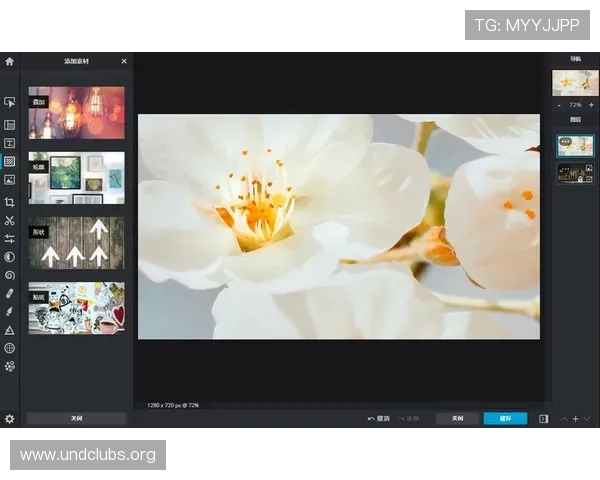This screenshot has width=600, height=480.
Task: Open the Adjust sliders tool
Action: 9,238
